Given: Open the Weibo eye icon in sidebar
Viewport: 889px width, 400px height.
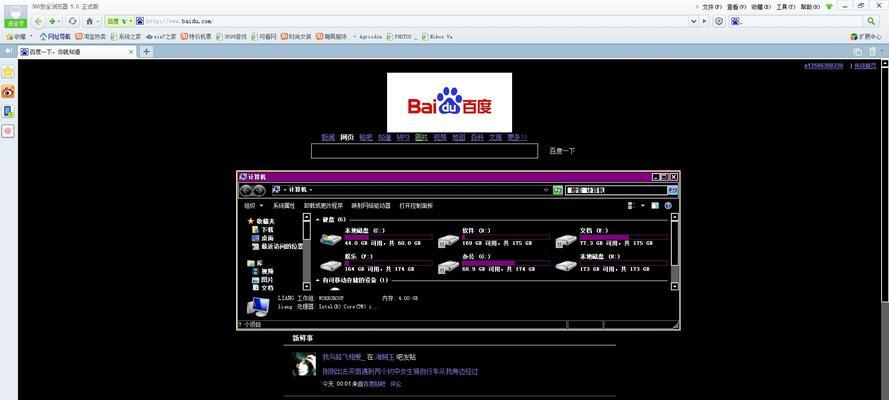Looking at the screenshot, I should (8, 92).
